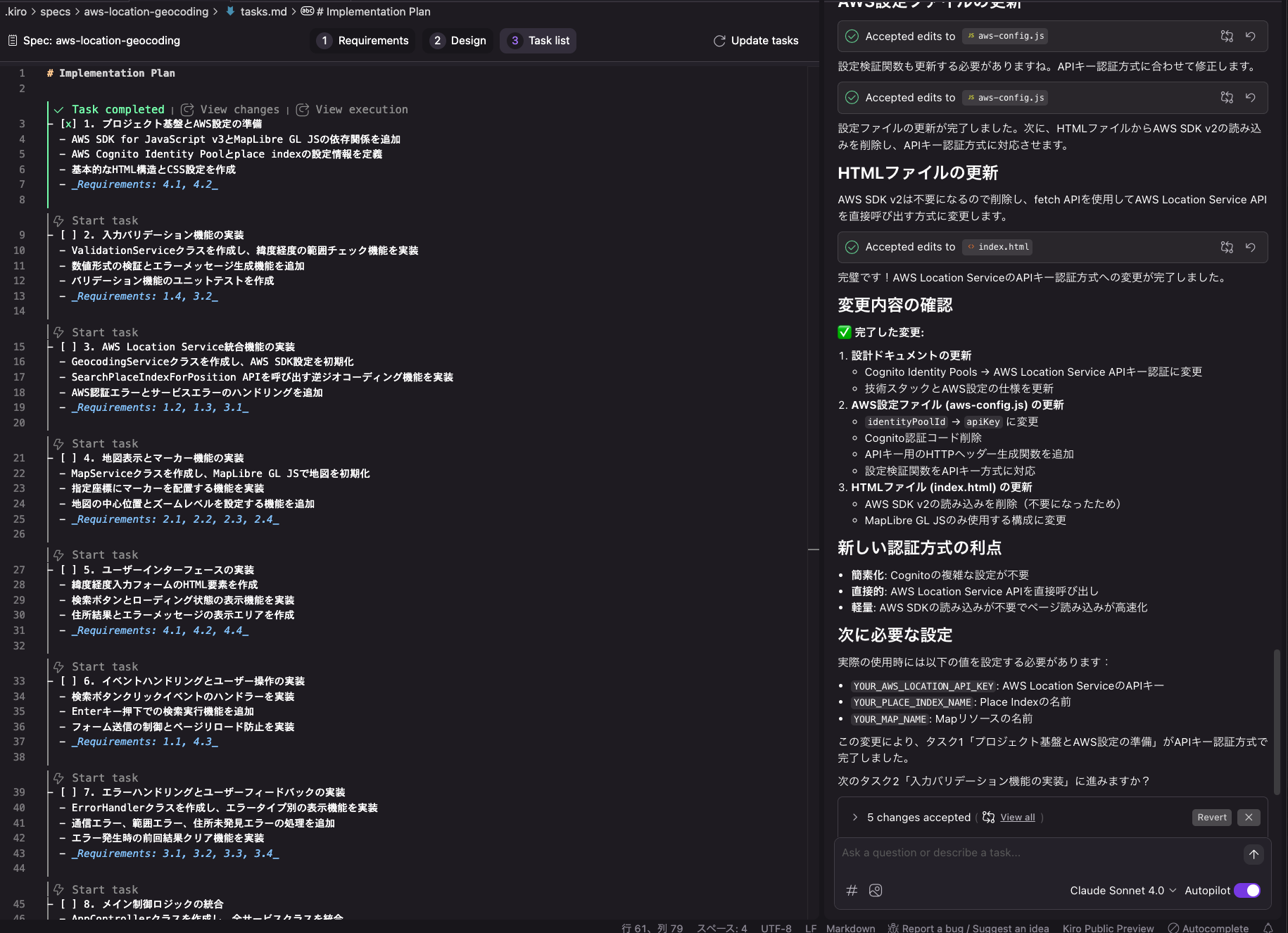Click View execution icon for completed task
The height and width of the screenshot is (933, 1288).
pos(303,110)
